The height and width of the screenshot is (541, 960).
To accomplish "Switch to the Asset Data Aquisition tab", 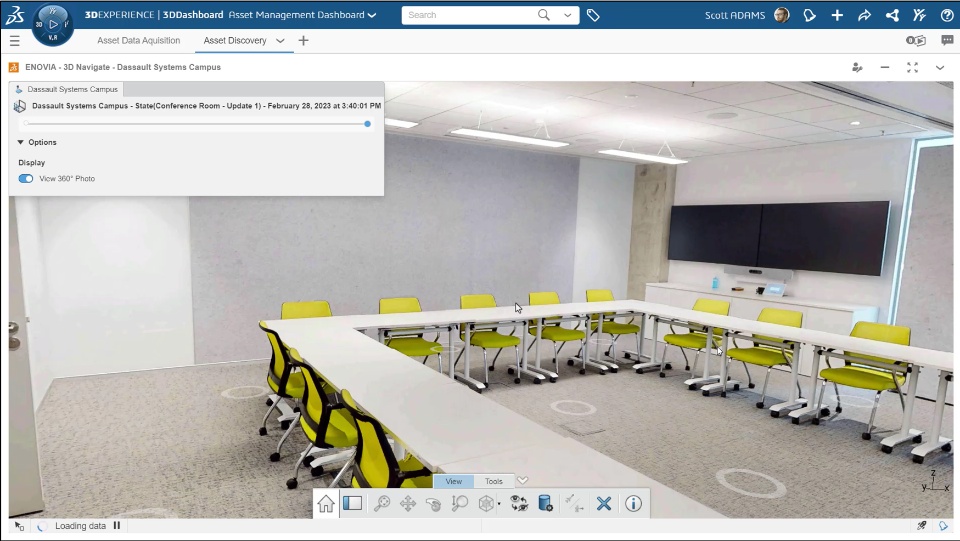I will point(139,40).
